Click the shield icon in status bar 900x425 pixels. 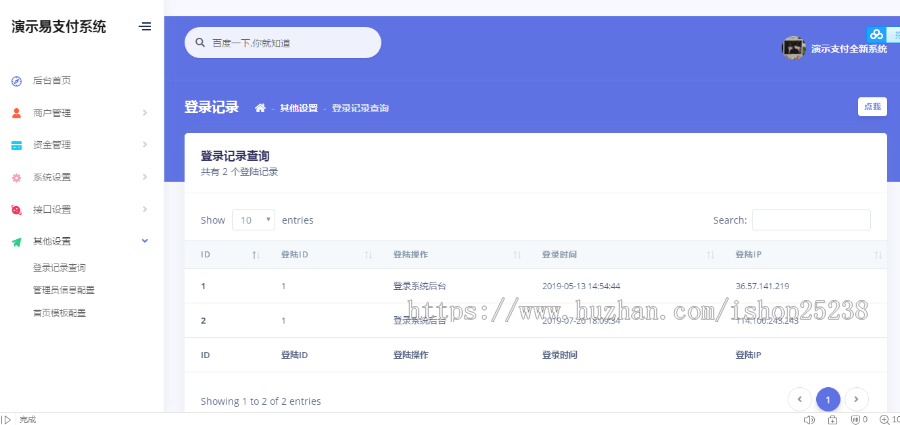[855, 420]
